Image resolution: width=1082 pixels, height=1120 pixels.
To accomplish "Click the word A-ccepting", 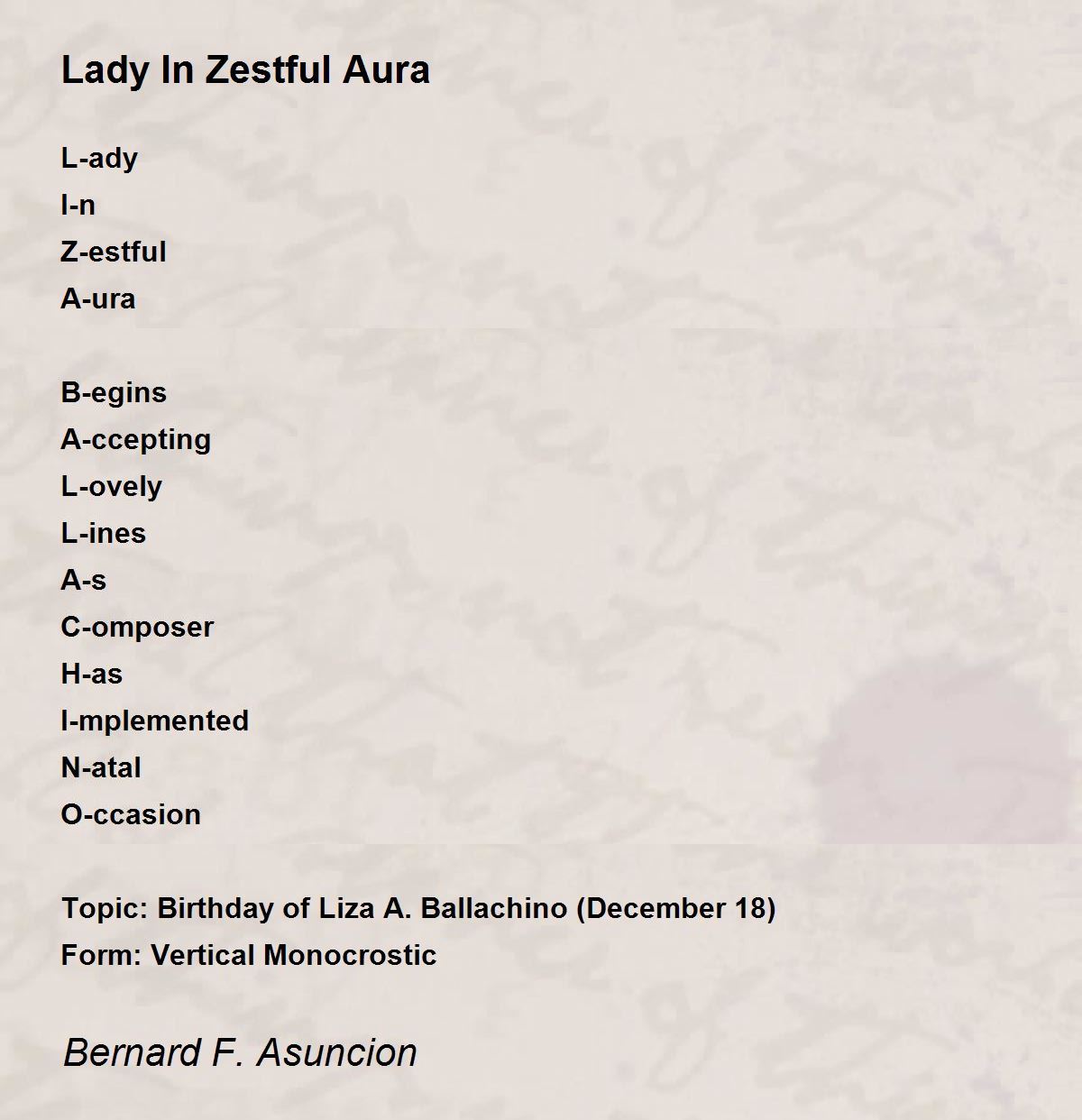I will pyautogui.click(x=136, y=440).
